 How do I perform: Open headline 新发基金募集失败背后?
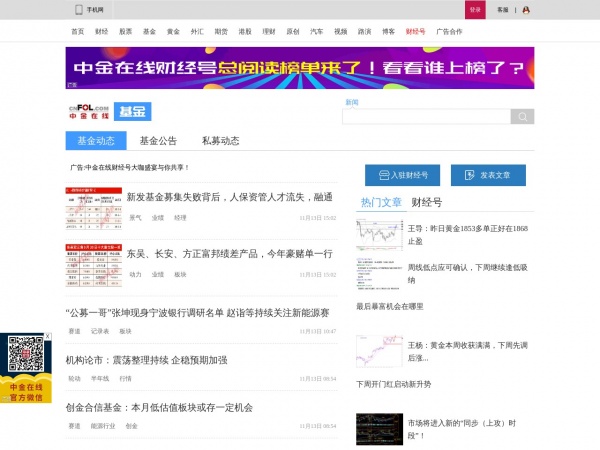[230, 197]
